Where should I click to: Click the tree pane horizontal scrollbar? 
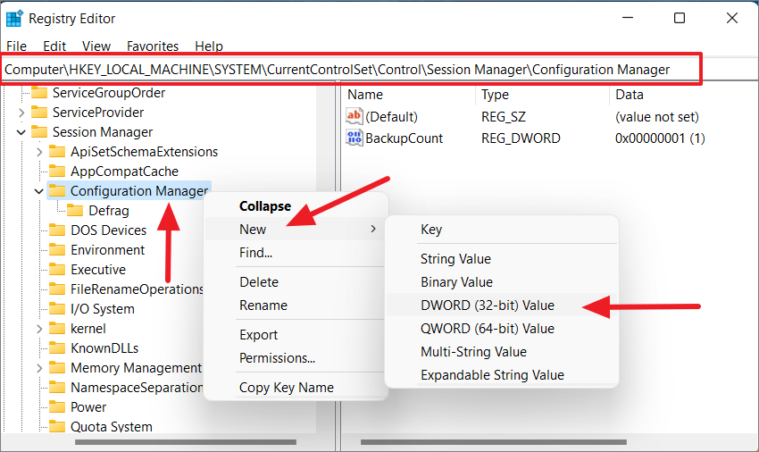pyautogui.click(x=185, y=442)
